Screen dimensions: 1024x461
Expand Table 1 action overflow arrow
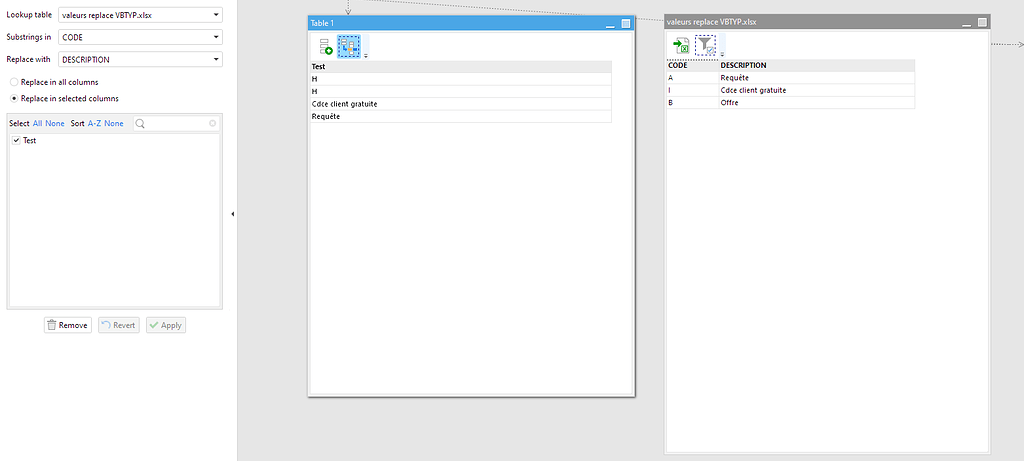[x=366, y=56]
